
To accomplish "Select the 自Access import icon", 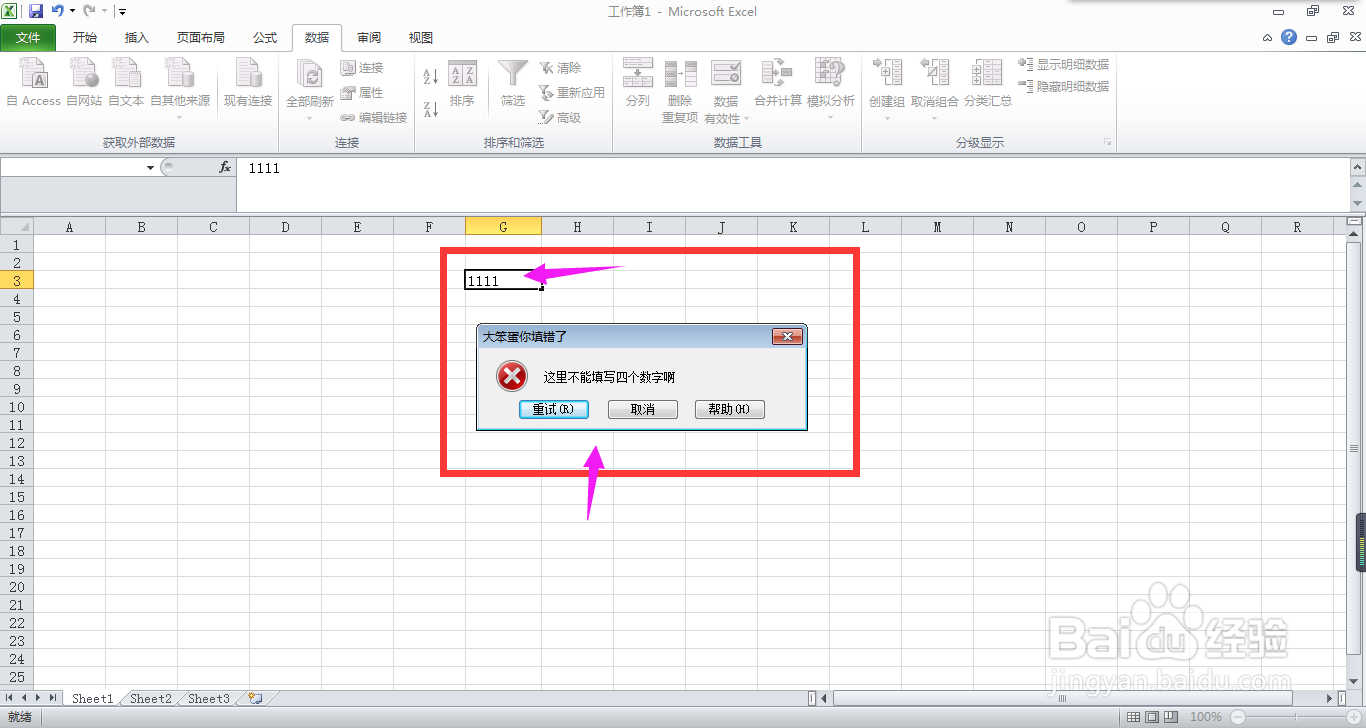I will pos(33,84).
